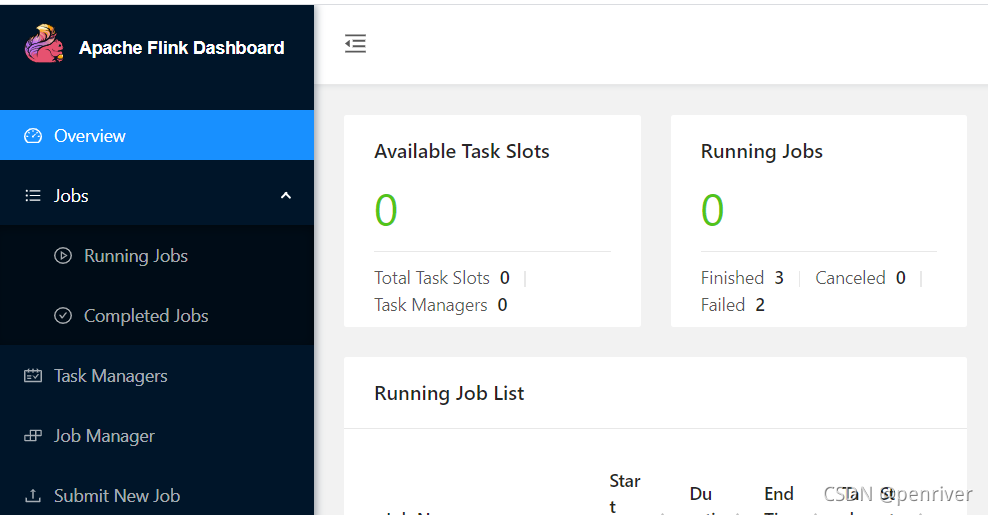Click the End Time column header

coord(779,501)
